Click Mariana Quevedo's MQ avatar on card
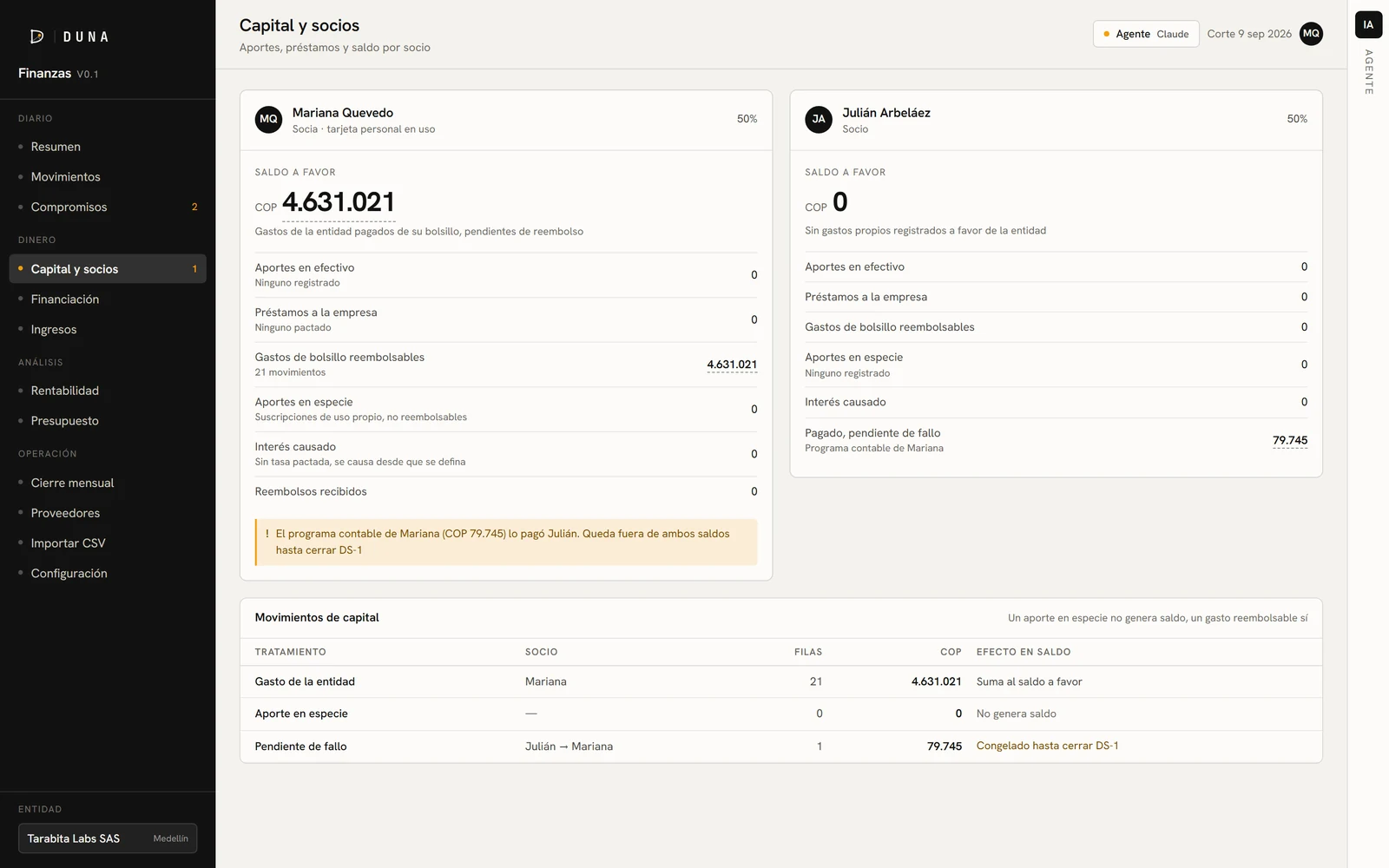The height and width of the screenshot is (868, 1389). pyautogui.click(x=269, y=119)
